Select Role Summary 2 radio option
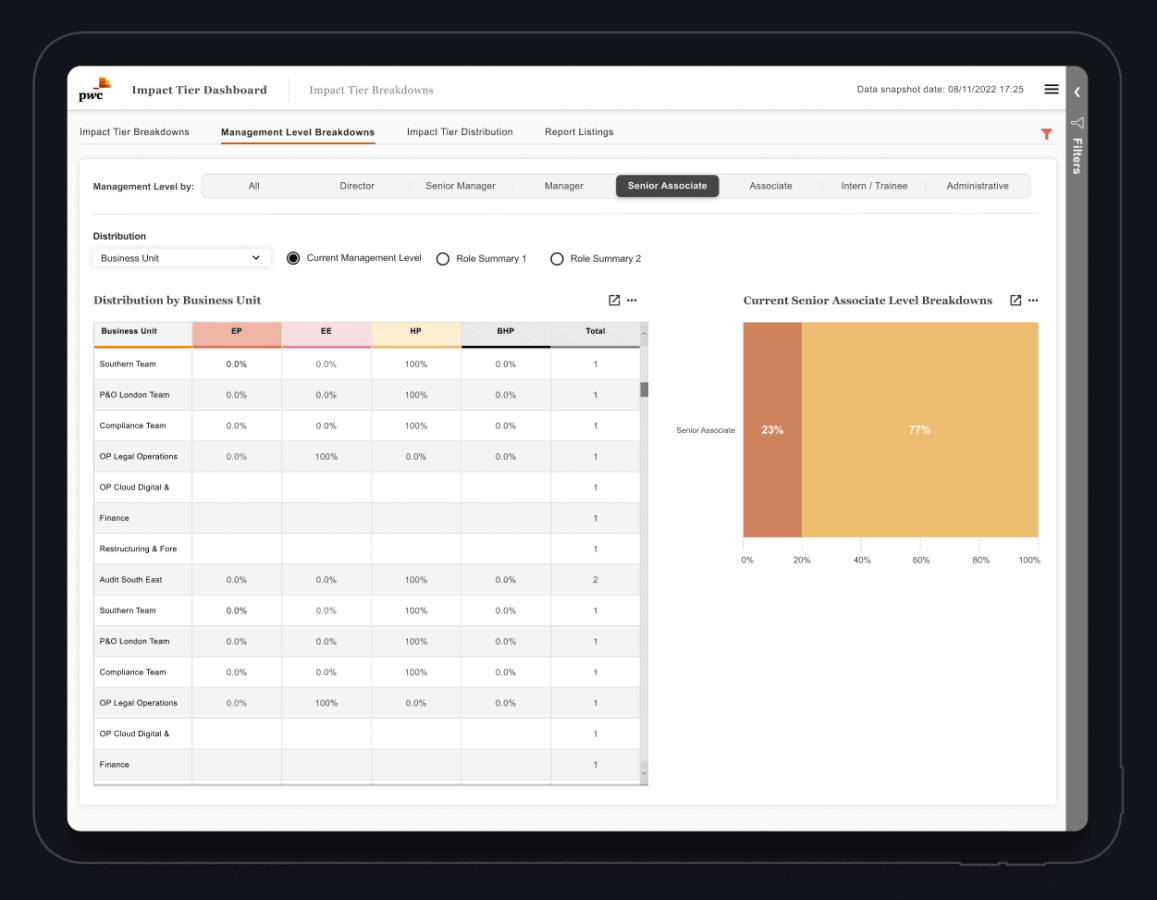 point(557,259)
